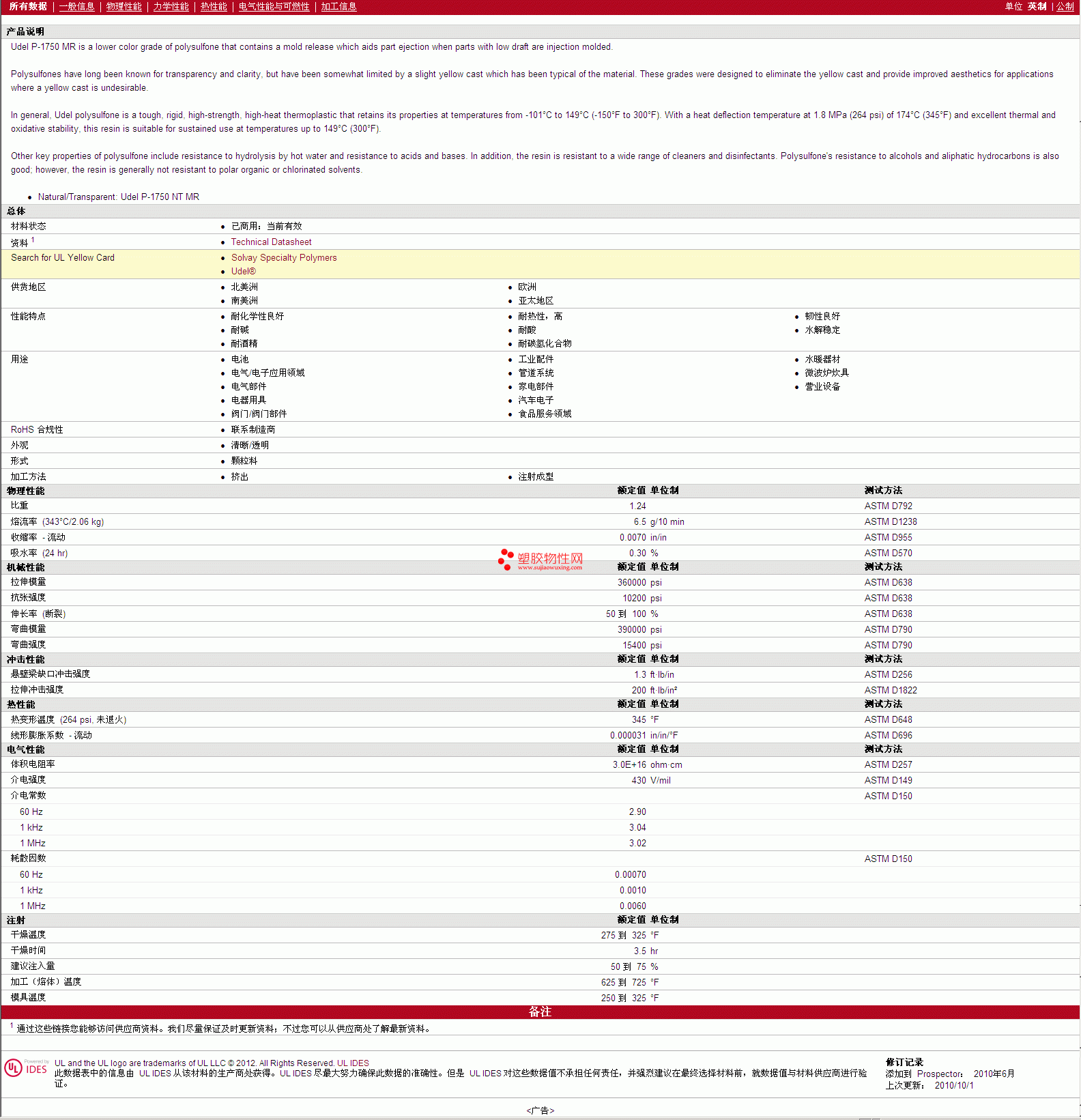Image resolution: width=1081 pixels, height=1120 pixels.
Task: Click the 比重 value 1.24
Action: click(637, 506)
